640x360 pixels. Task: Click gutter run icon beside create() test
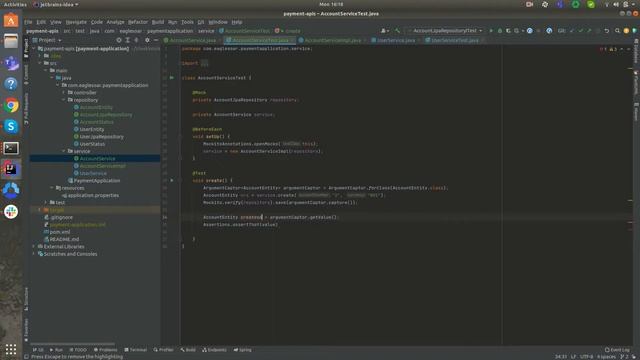[x=172, y=180]
